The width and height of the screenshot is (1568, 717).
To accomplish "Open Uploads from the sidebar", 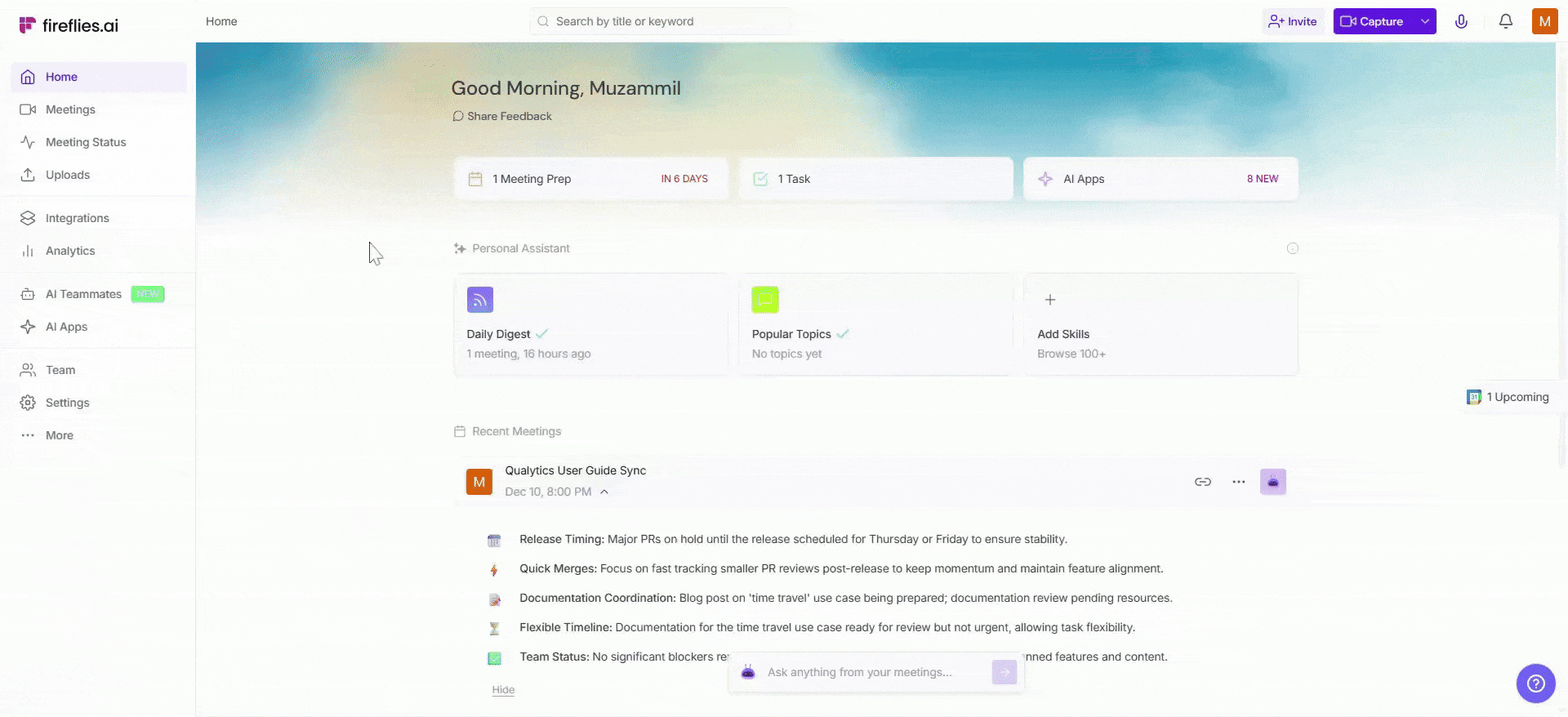I will (99, 175).
